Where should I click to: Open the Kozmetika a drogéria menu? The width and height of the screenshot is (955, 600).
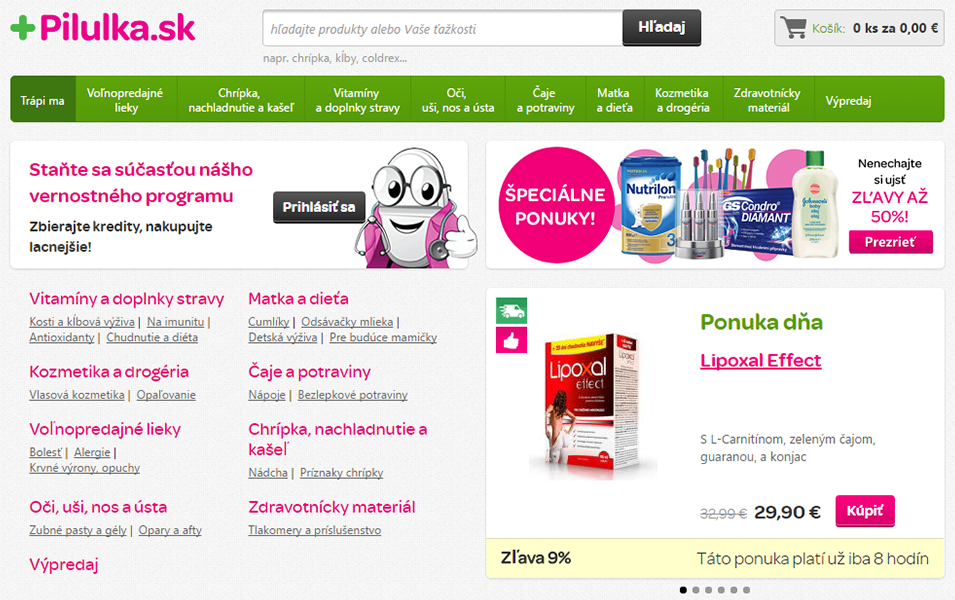tap(682, 100)
